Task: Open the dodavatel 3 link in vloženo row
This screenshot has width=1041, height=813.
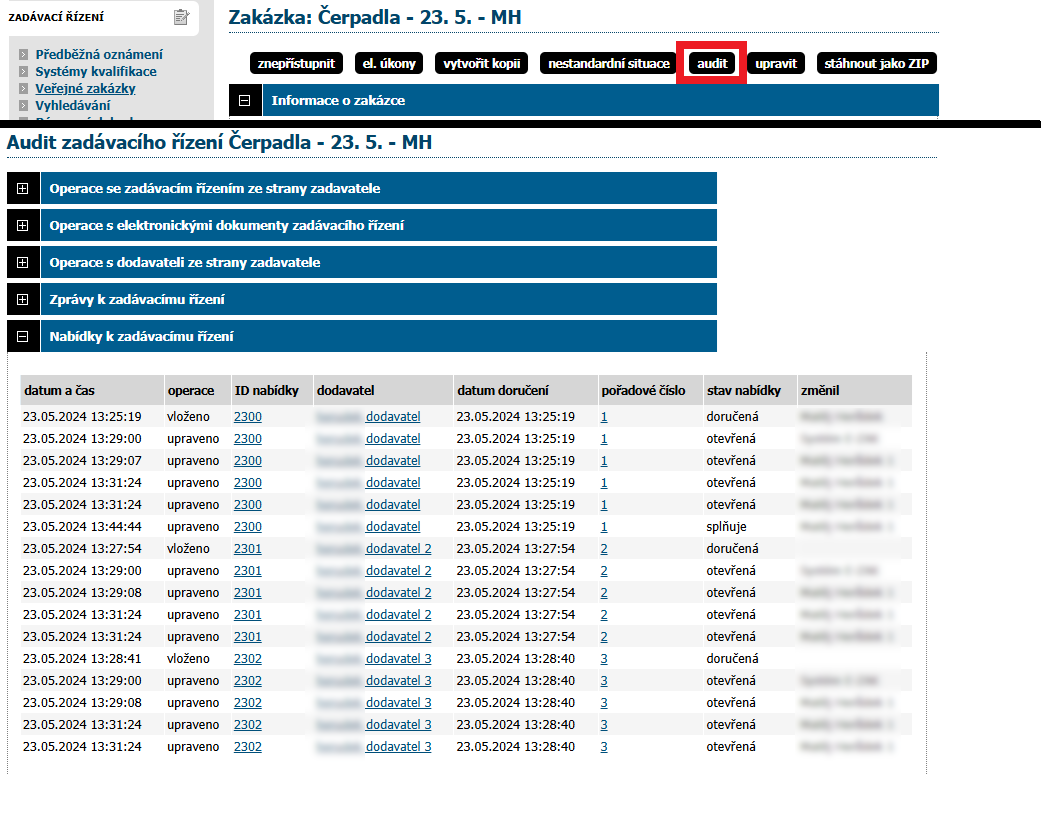Action: (398, 659)
